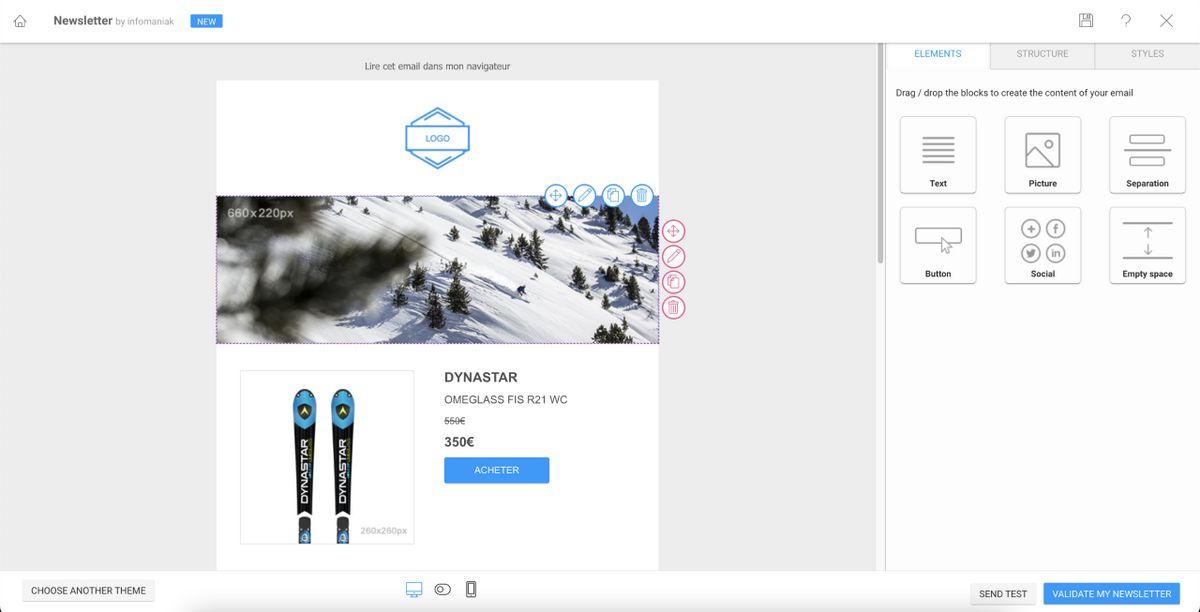Screen dimensions: 1200x612
Task: Click the Send Test button
Action: pyautogui.click(x=1003, y=594)
